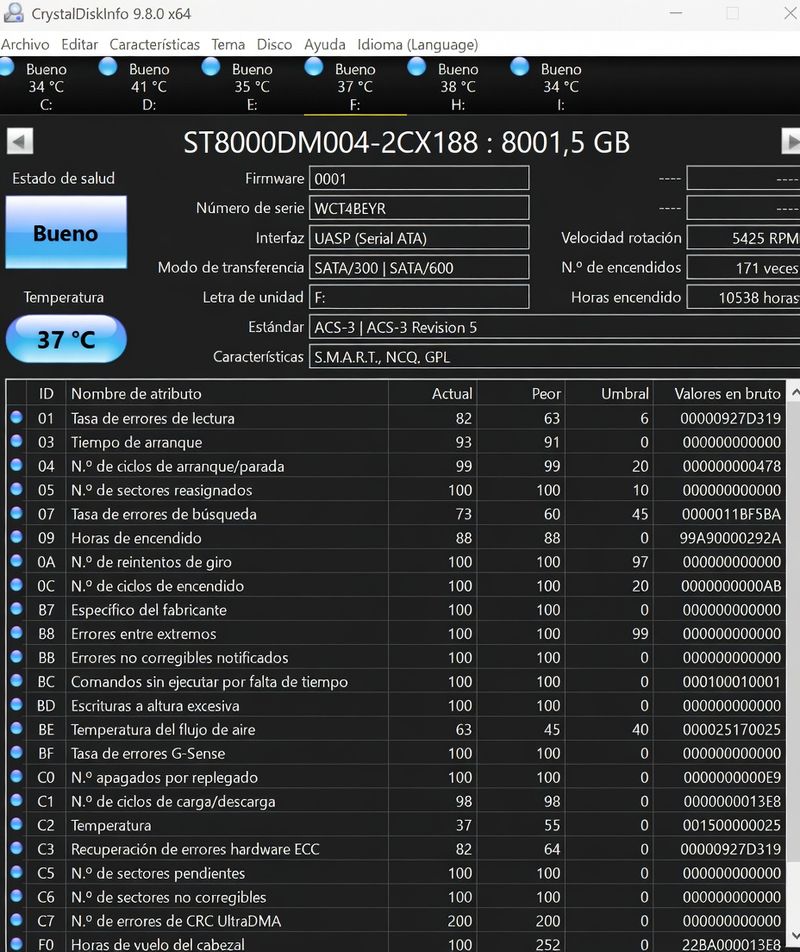Image resolution: width=800 pixels, height=952 pixels.
Task: Select drive D: at 41 °C
Action: pos(149,86)
